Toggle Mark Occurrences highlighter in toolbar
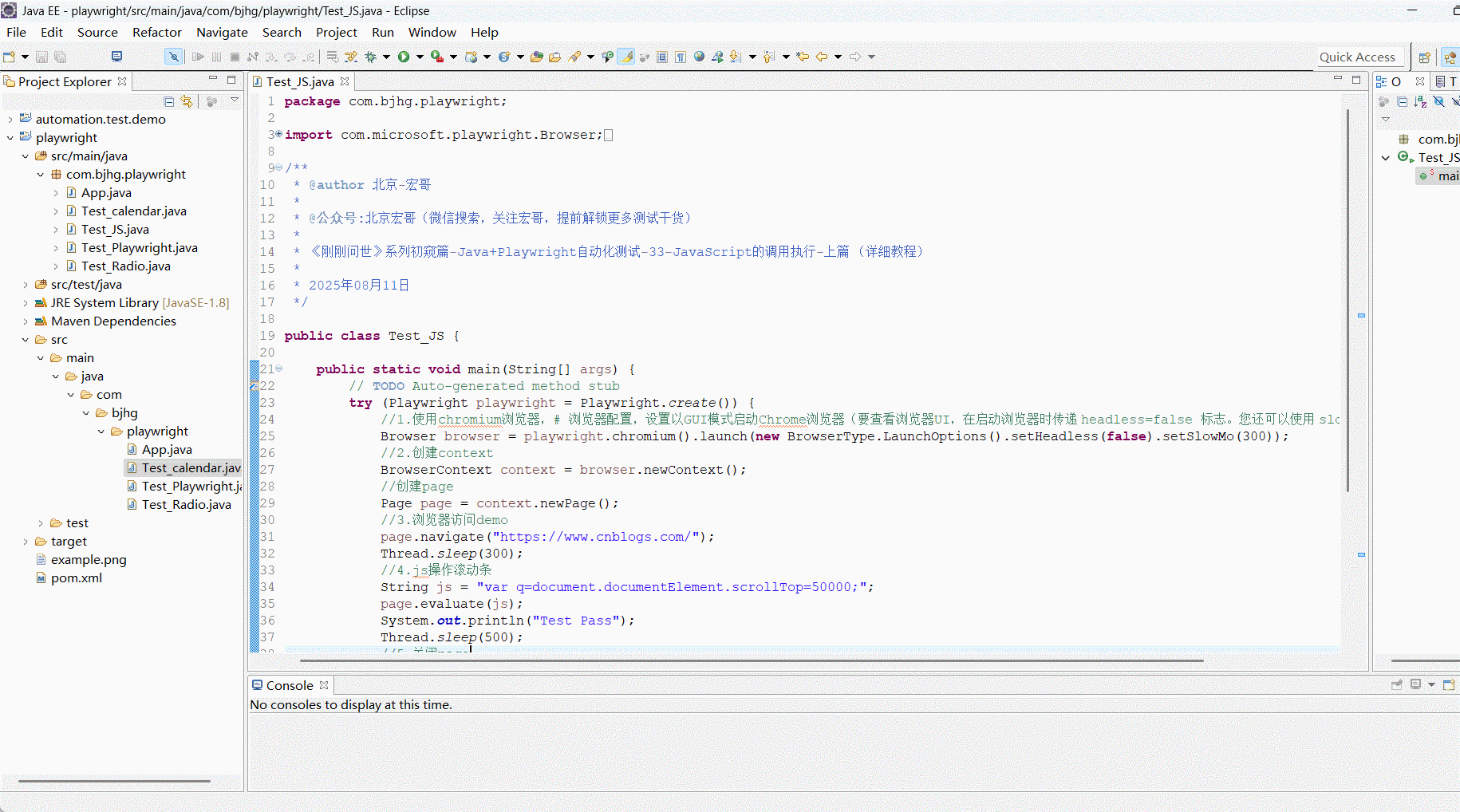Viewport: 1460px width, 812px height. point(627,57)
